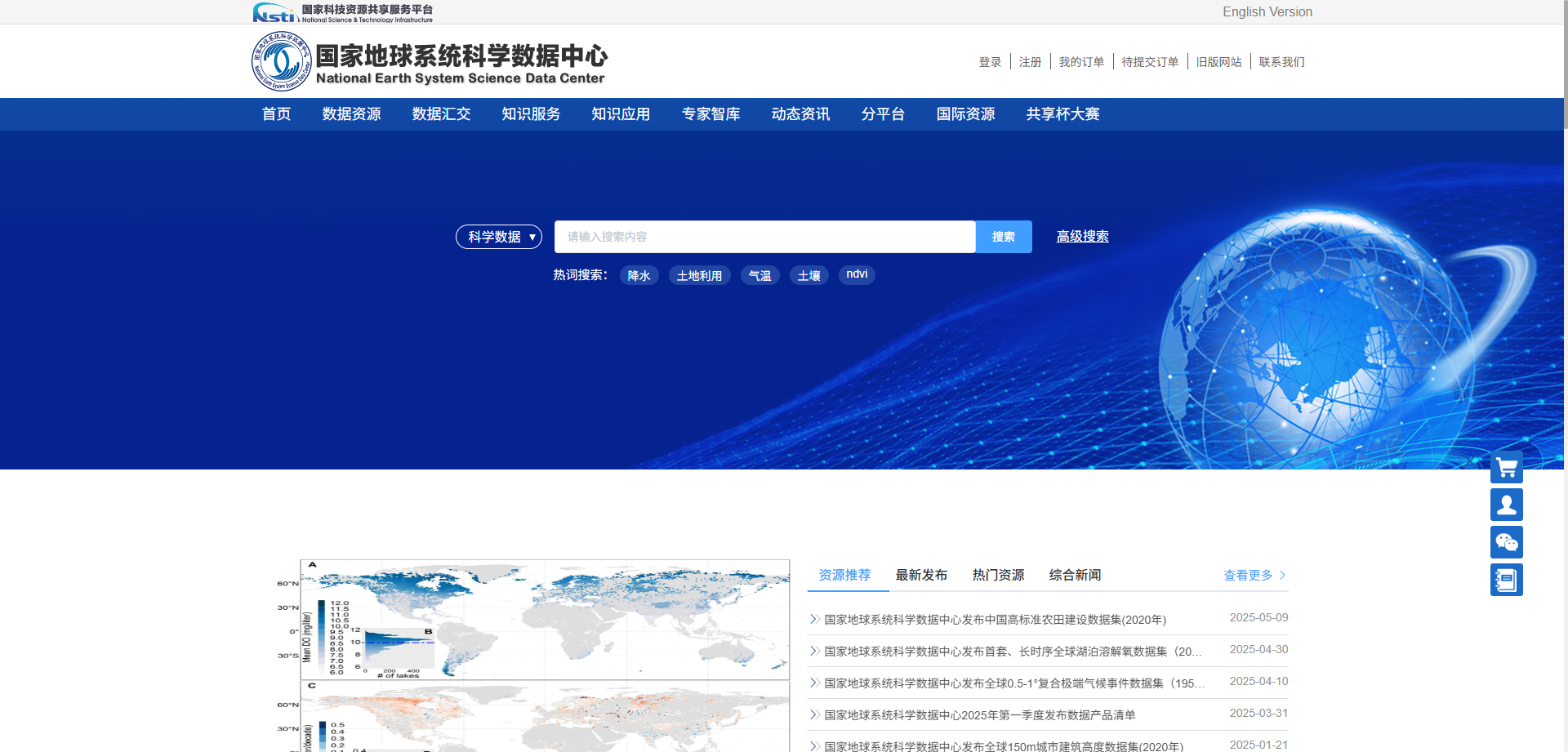Image resolution: width=1568 pixels, height=752 pixels.
Task: Open the 中国高标准农田建设数据集(2020年) news item
Action: point(996,620)
